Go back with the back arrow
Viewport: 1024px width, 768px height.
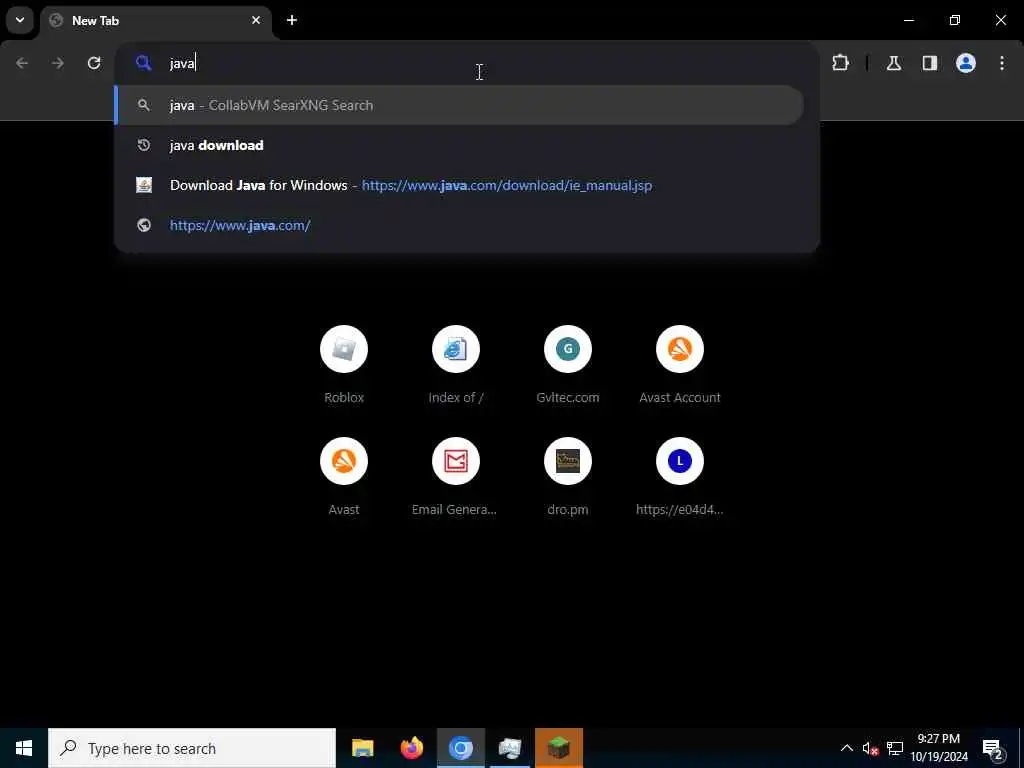tap(22, 63)
